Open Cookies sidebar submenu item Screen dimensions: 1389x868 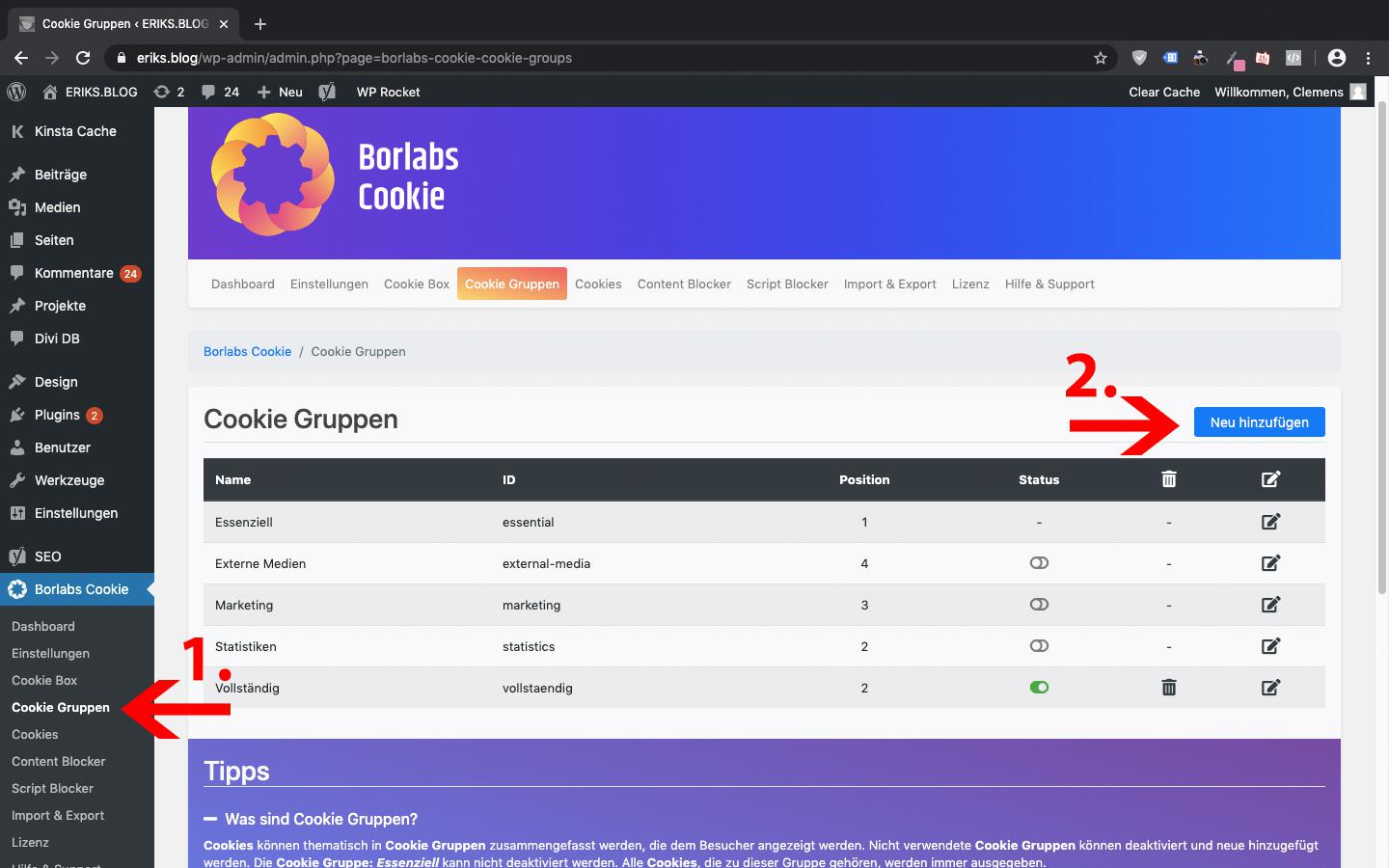click(x=35, y=734)
